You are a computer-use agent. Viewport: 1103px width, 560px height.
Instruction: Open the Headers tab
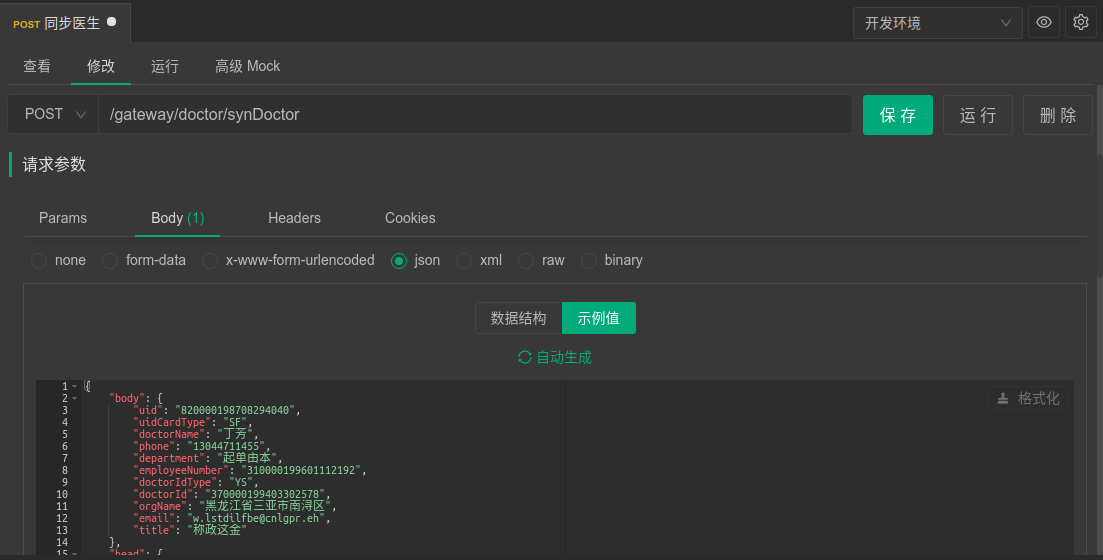pyautogui.click(x=294, y=218)
